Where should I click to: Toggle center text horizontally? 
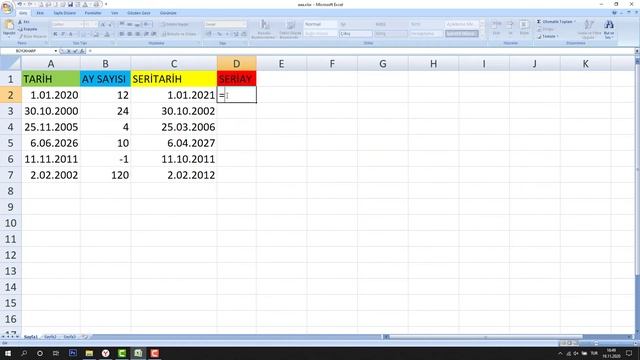click(130, 34)
